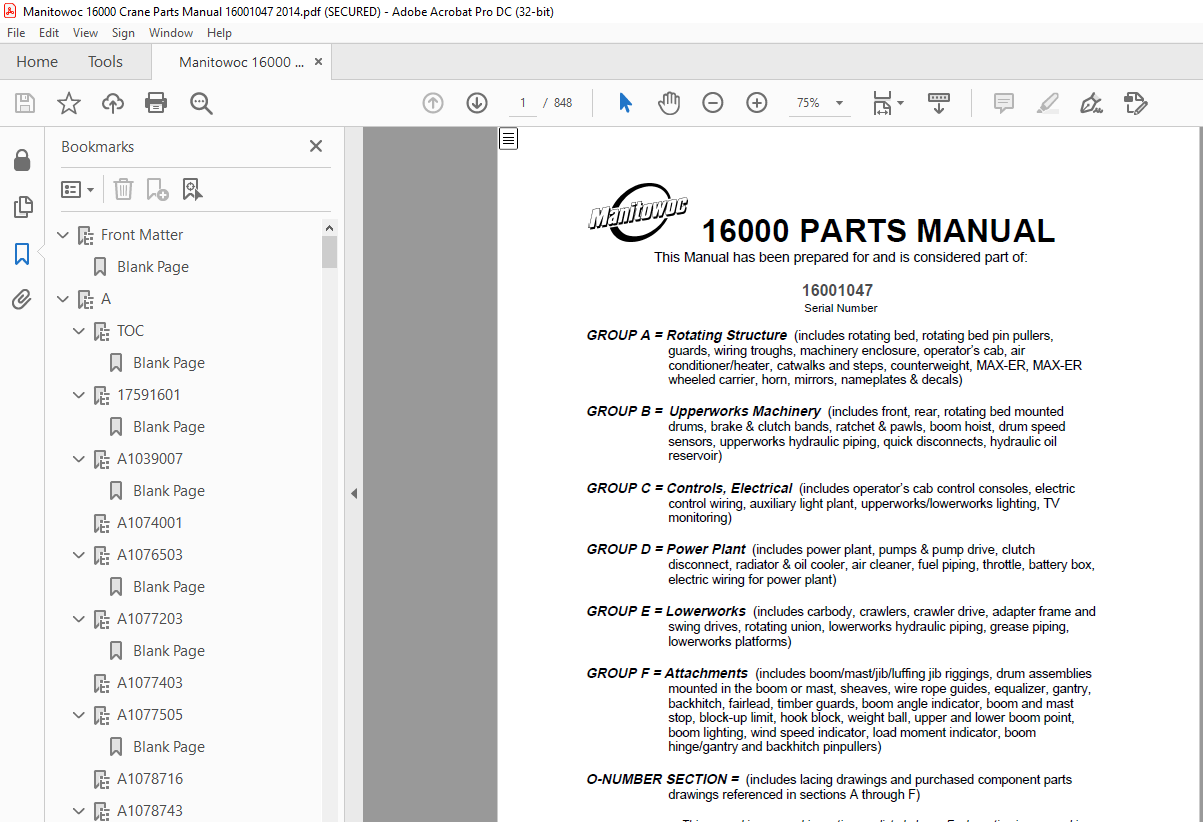Upload the file using the cloud icon
The image size is (1203, 822).
(x=113, y=103)
